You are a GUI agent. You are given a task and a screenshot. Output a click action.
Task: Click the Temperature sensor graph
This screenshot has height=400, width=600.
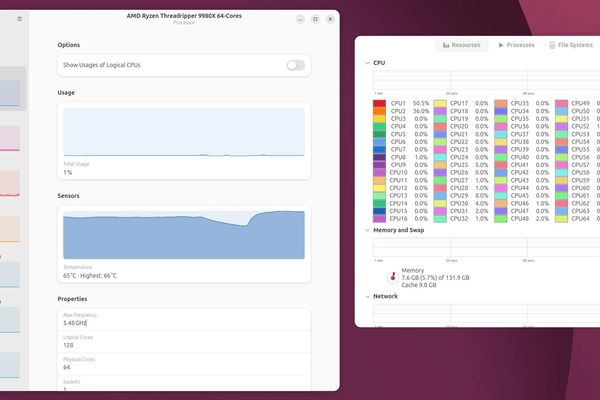tap(184, 235)
